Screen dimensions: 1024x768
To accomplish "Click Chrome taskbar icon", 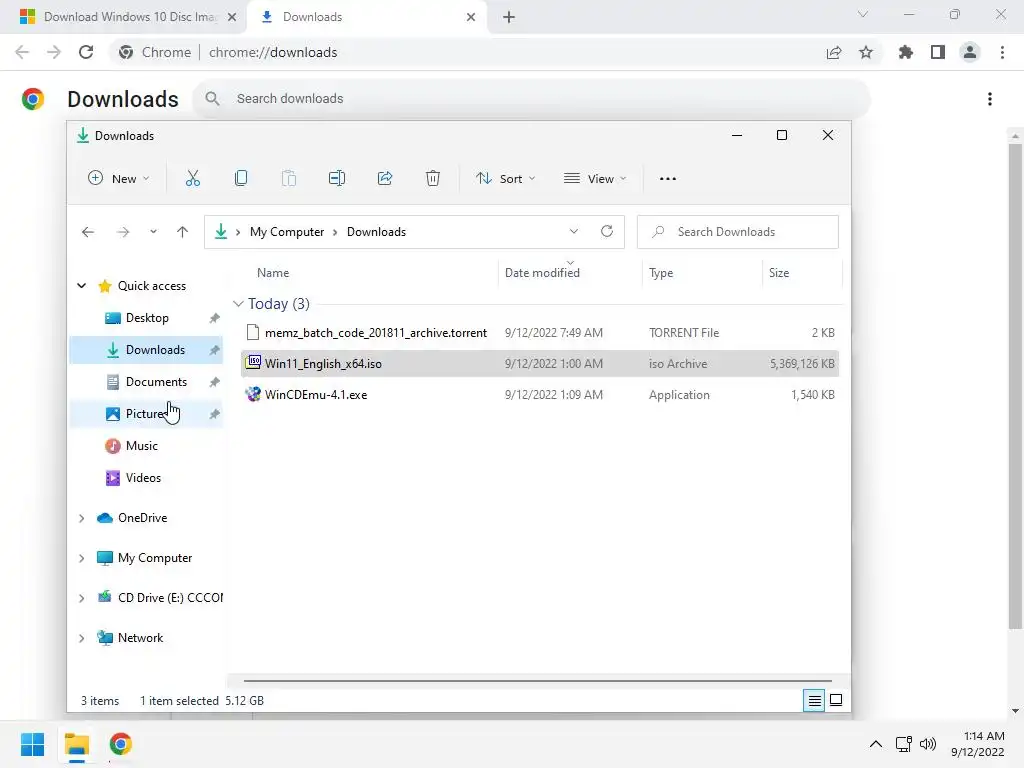I will pos(120,744).
